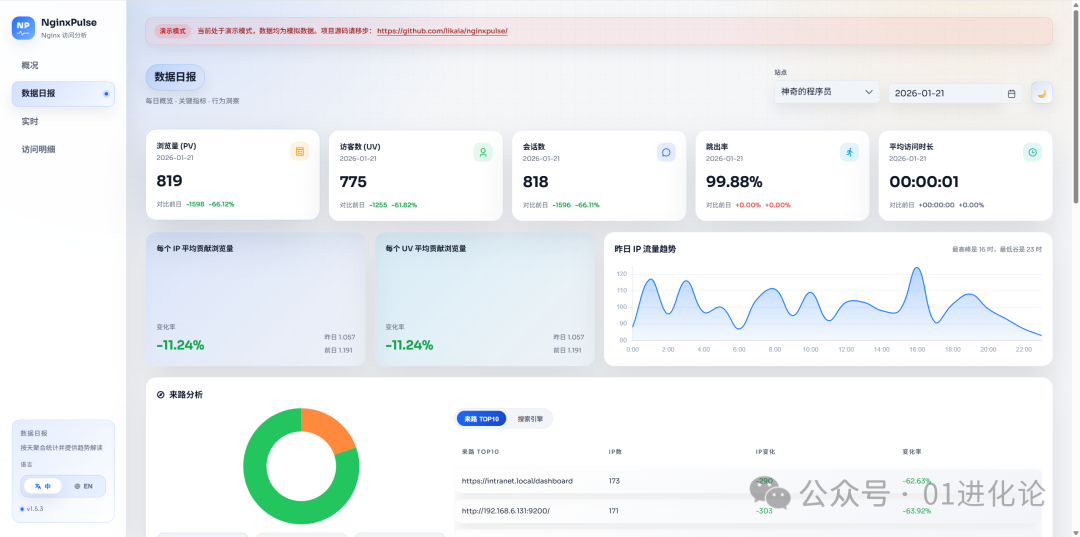Go to 概况 in the sidebar
This screenshot has height=537, width=1080.
coord(63,65)
